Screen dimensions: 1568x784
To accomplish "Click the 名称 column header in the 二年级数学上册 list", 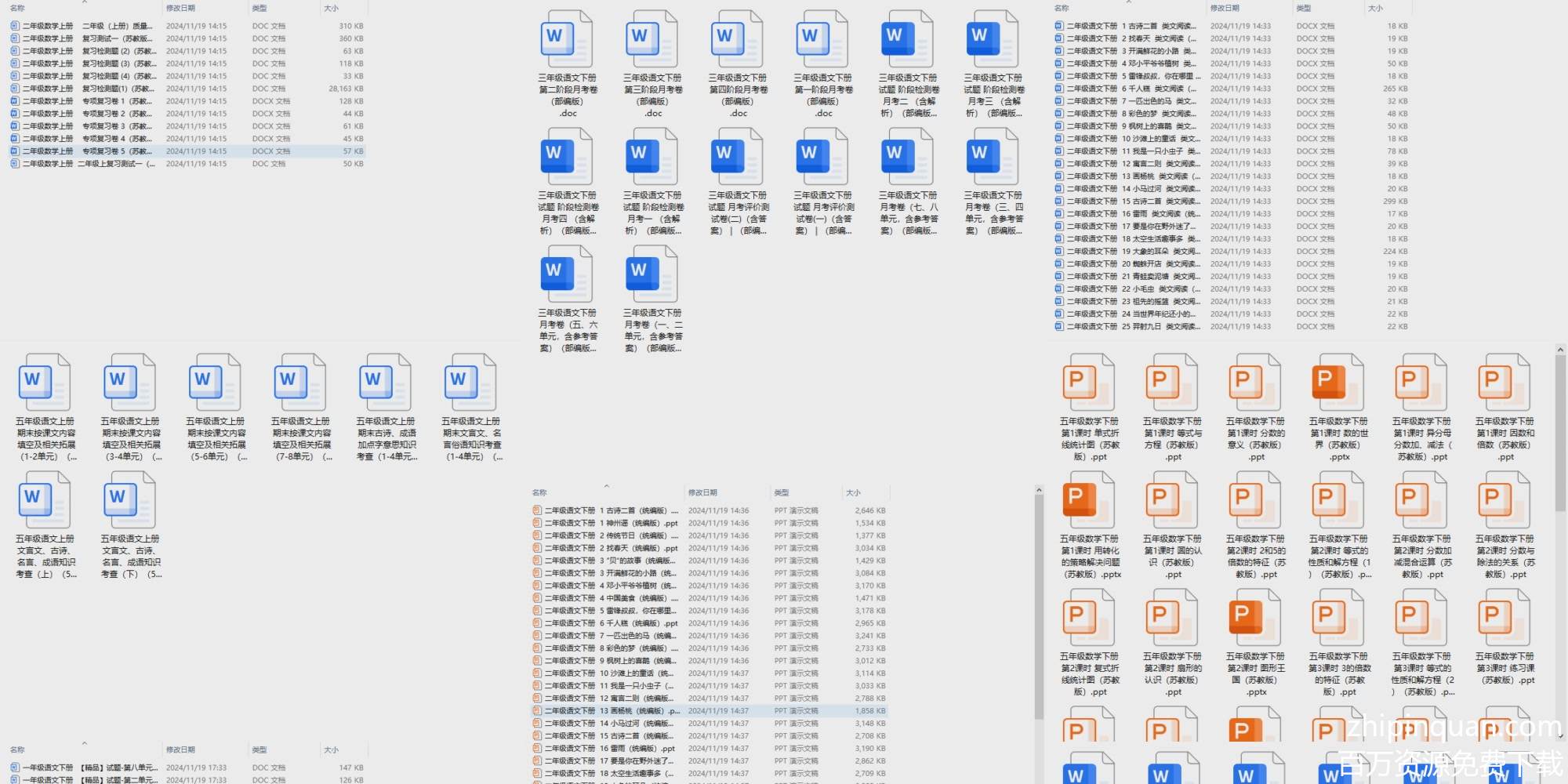I will [x=17, y=8].
